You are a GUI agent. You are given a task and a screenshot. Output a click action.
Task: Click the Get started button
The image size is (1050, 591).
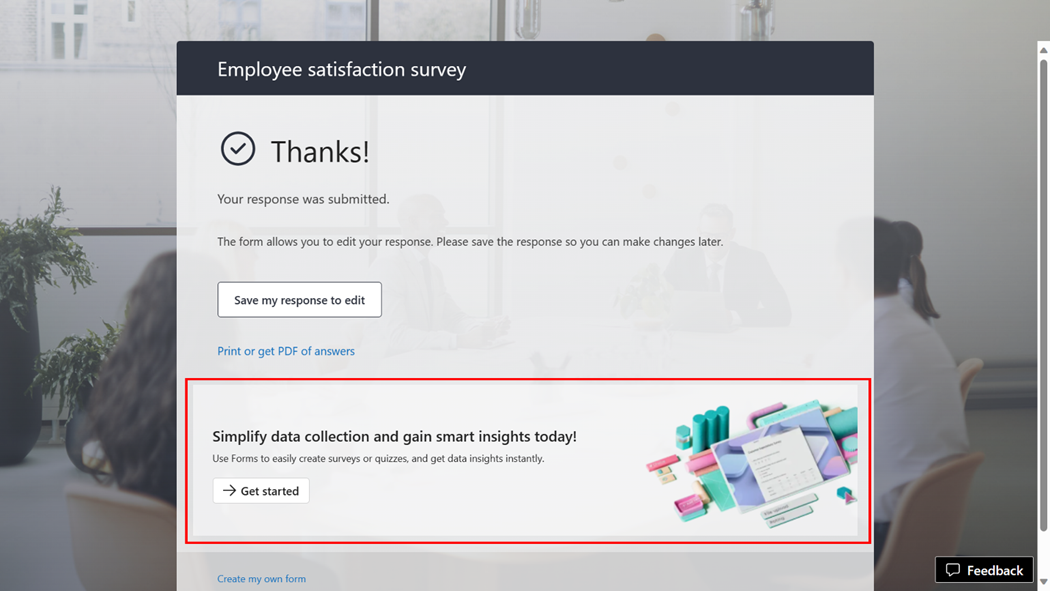pos(261,491)
